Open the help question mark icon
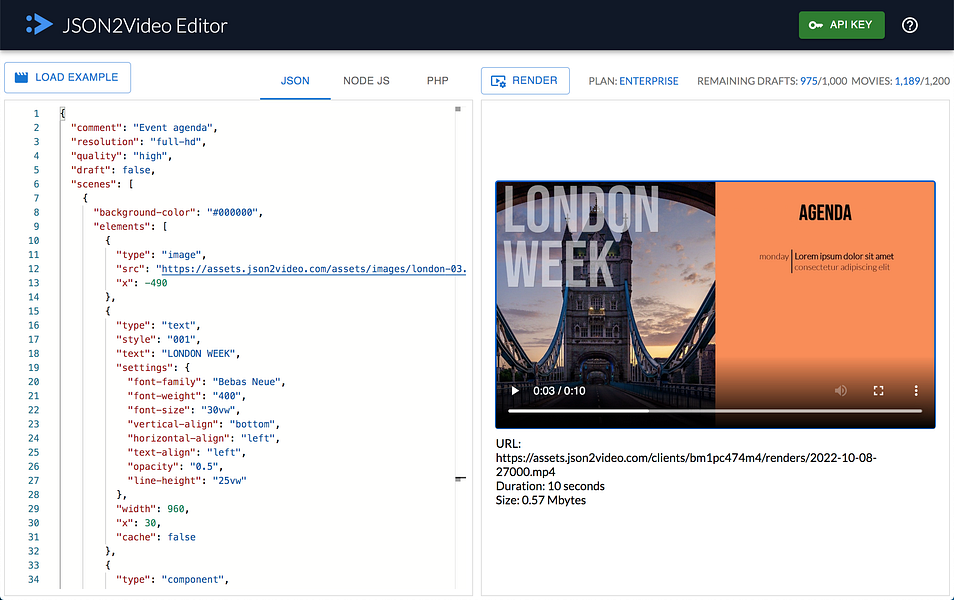Viewport: 954px width, 600px height. [x=909, y=26]
